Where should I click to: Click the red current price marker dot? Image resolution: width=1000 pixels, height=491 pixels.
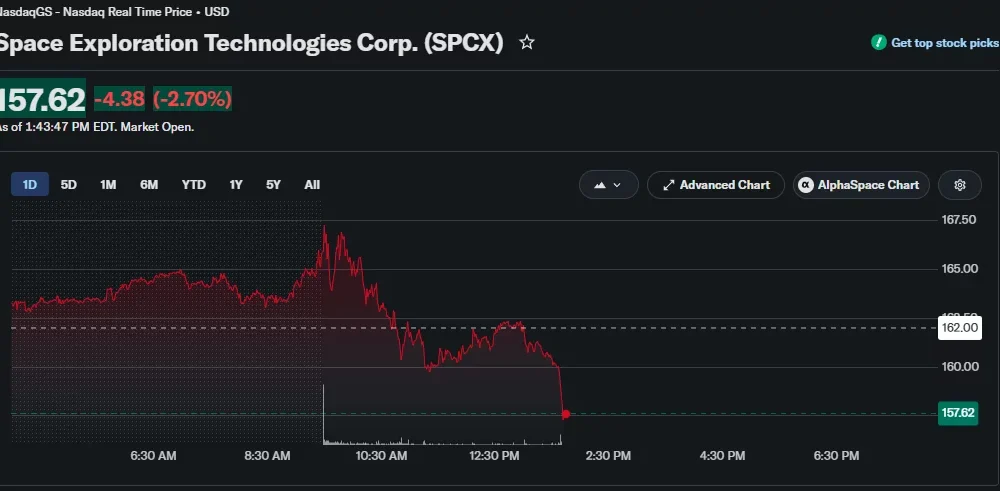(566, 414)
